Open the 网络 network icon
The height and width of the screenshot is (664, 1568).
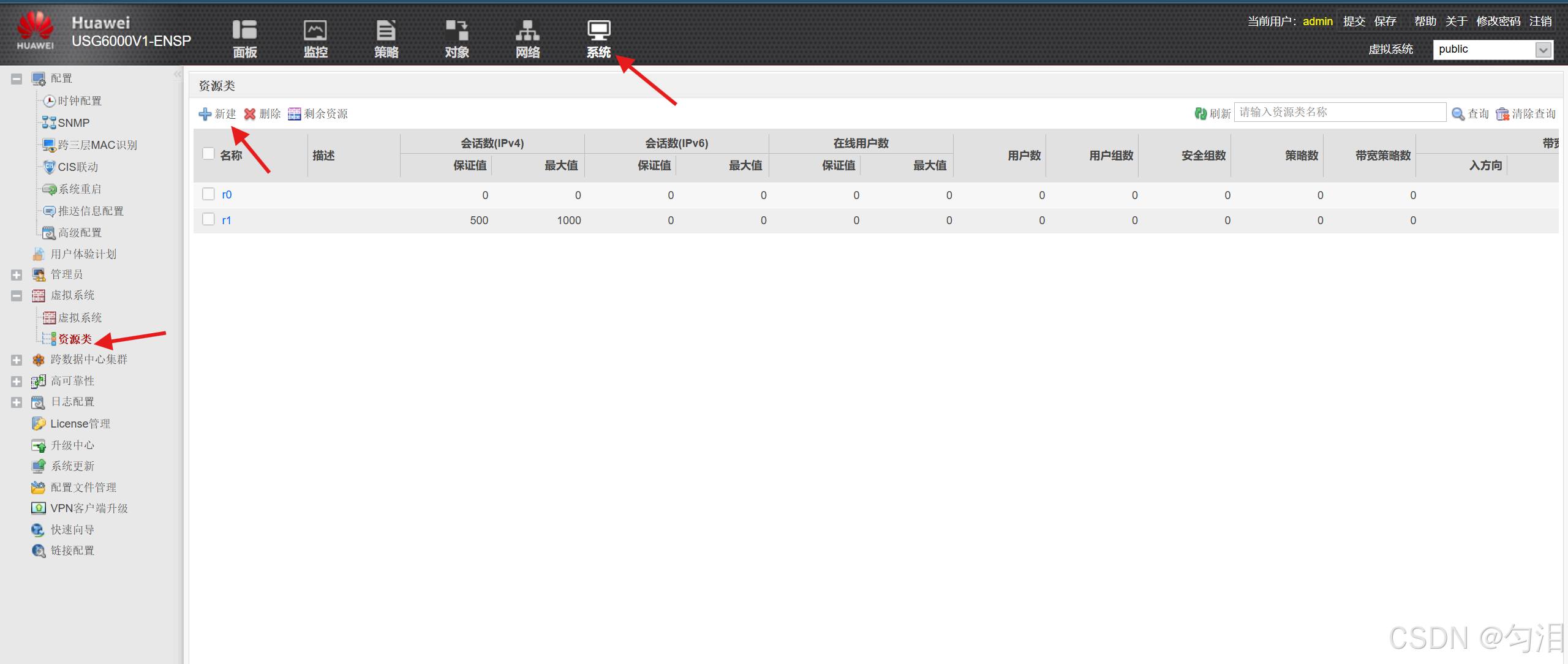pos(527,30)
